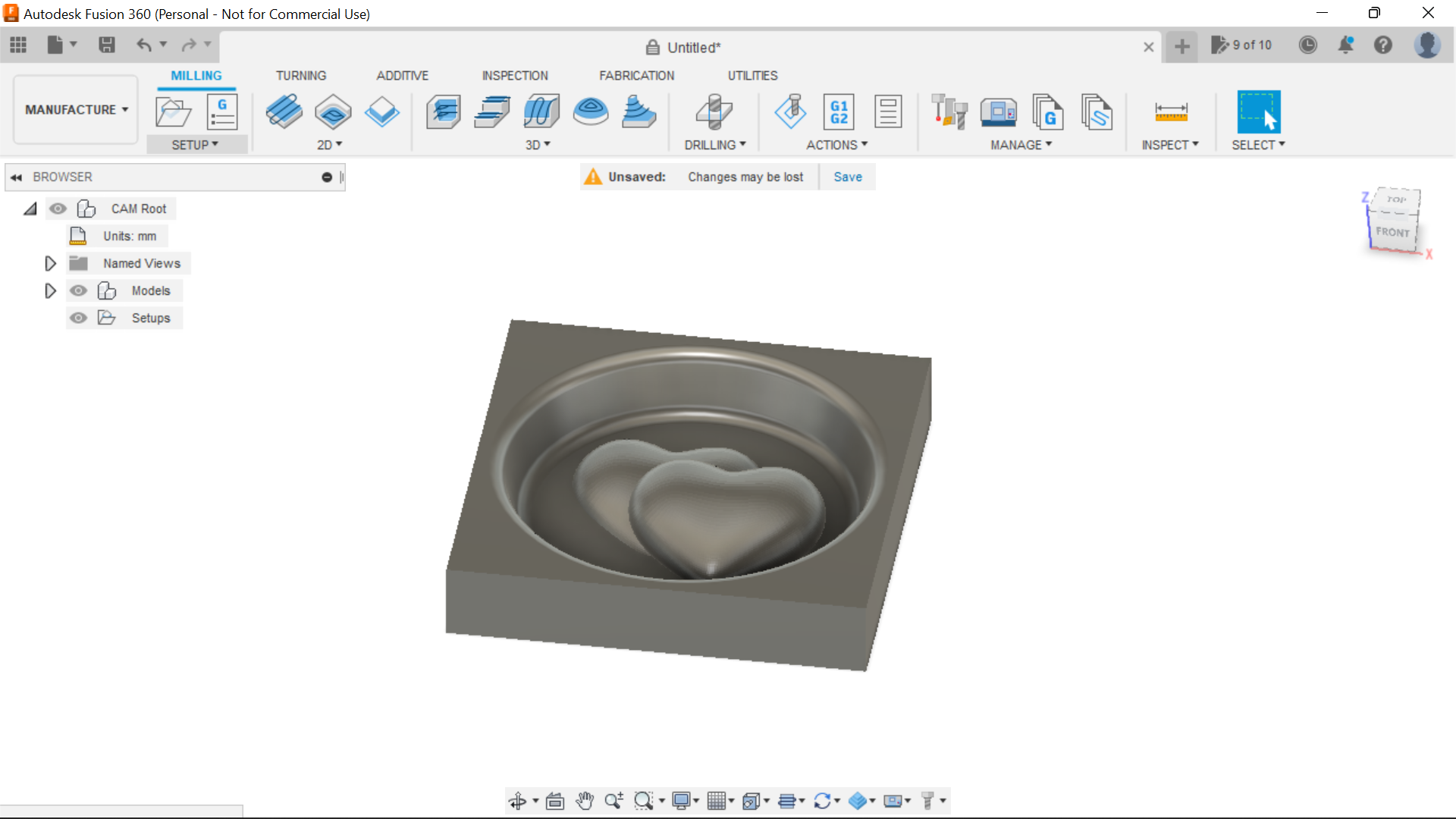Viewport: 1456px width, 819px height.
Task: Click the Save icon in the toolbar
Action: (106, 45)
